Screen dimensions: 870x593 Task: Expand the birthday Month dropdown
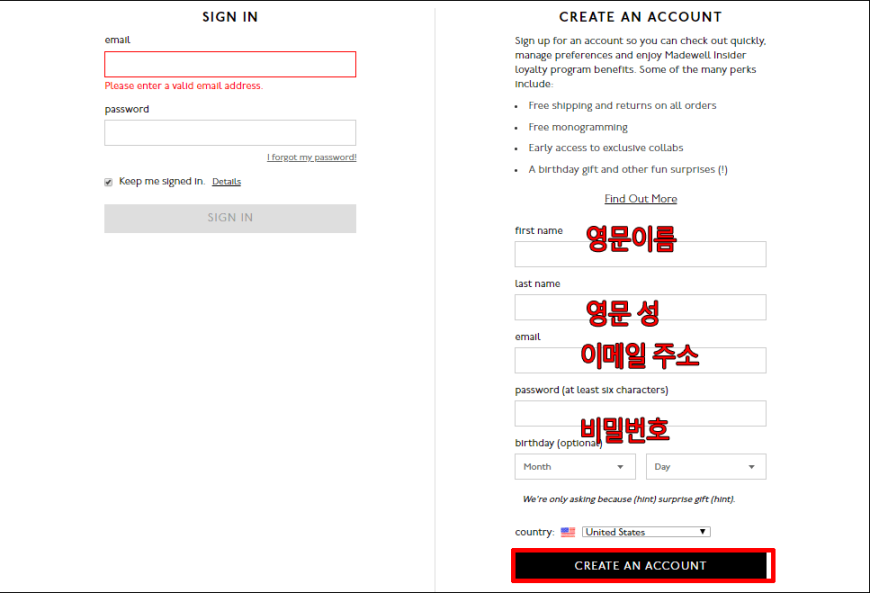575,467
